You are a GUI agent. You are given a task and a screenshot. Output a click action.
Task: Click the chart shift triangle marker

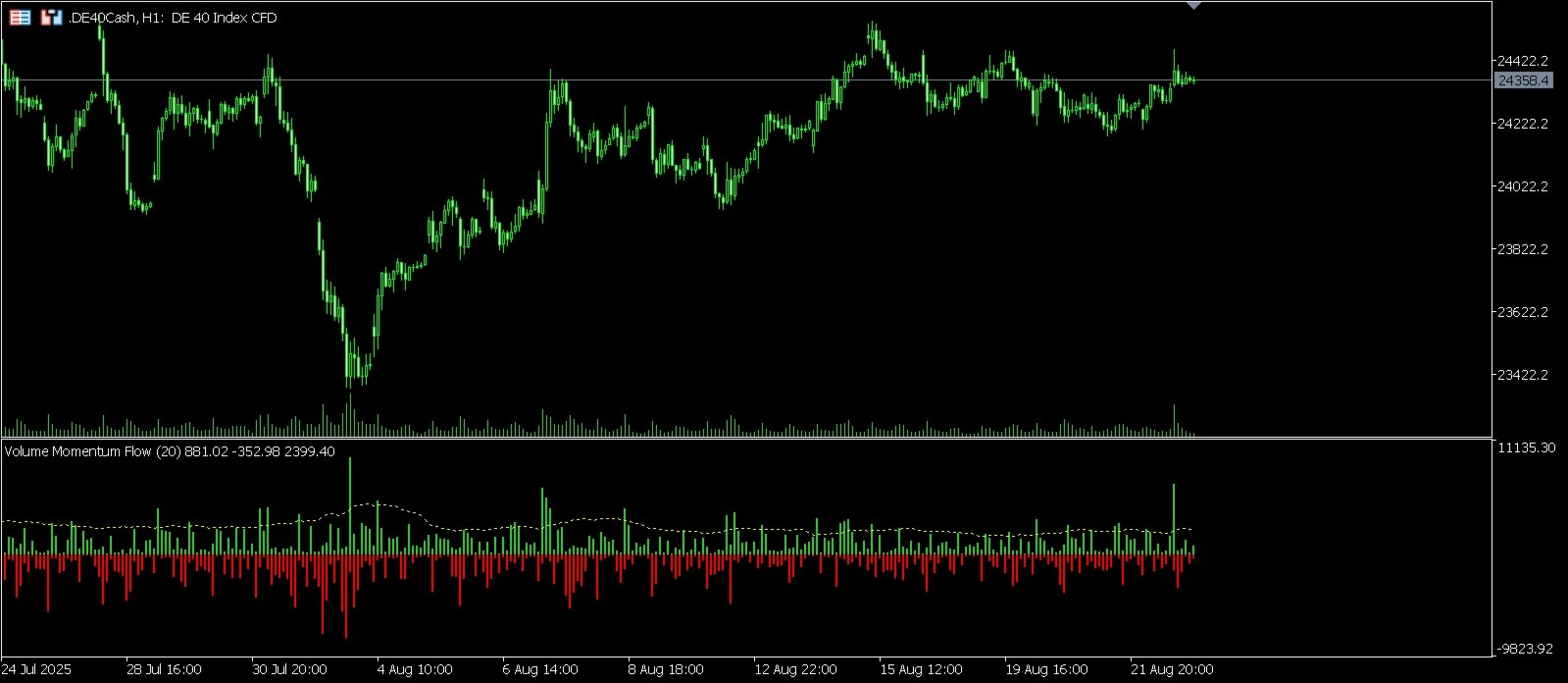(x=1193, y=6)
